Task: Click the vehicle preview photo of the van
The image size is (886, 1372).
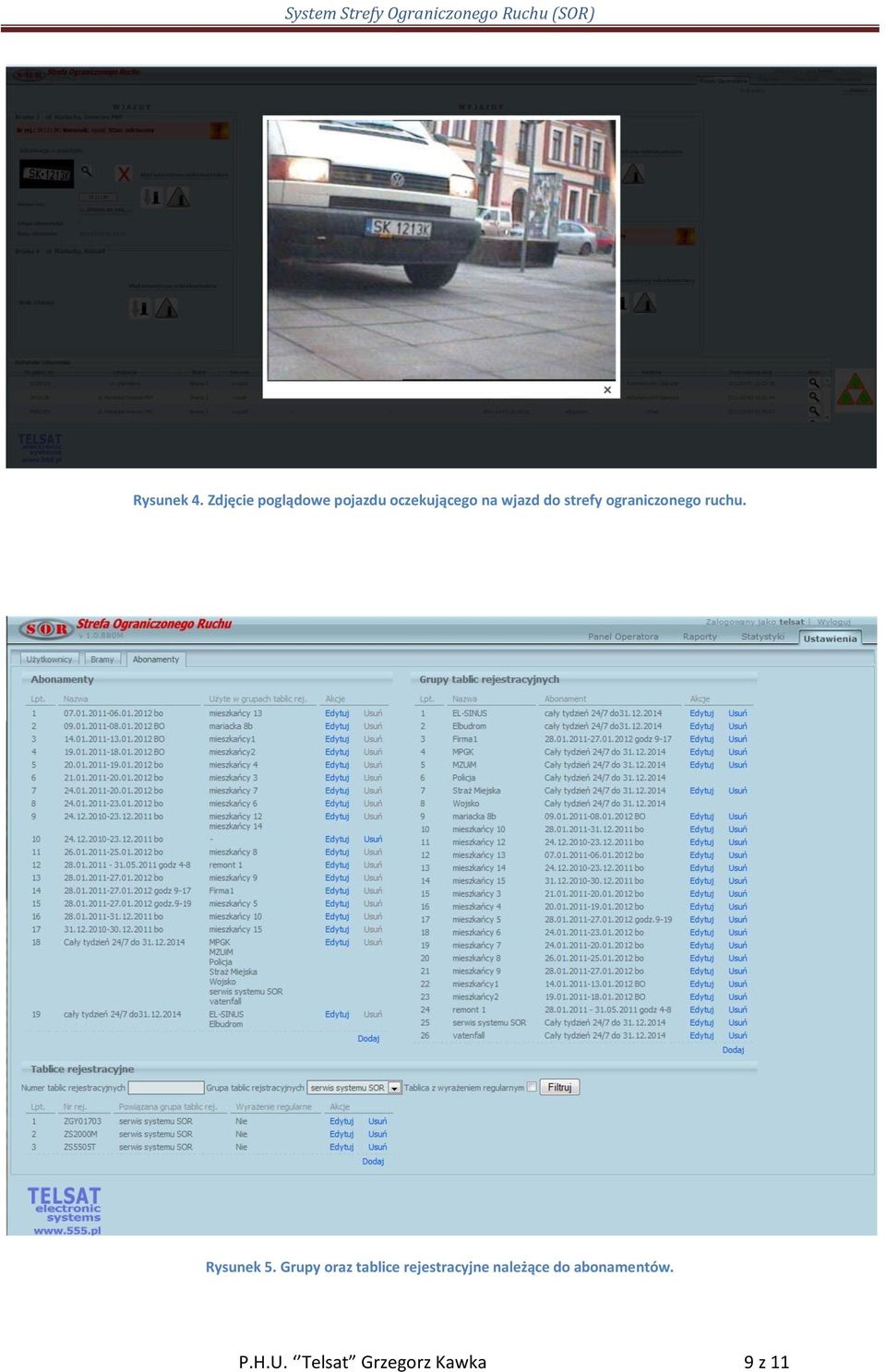Action: tap(441, 249)
